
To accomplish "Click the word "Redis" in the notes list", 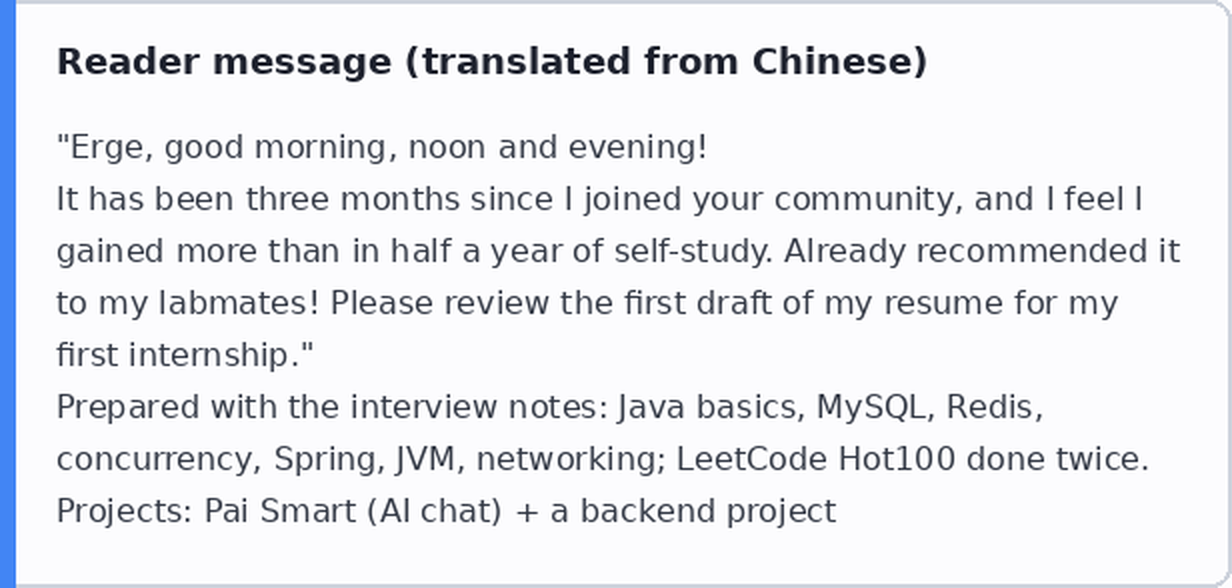I will [994, 408].
